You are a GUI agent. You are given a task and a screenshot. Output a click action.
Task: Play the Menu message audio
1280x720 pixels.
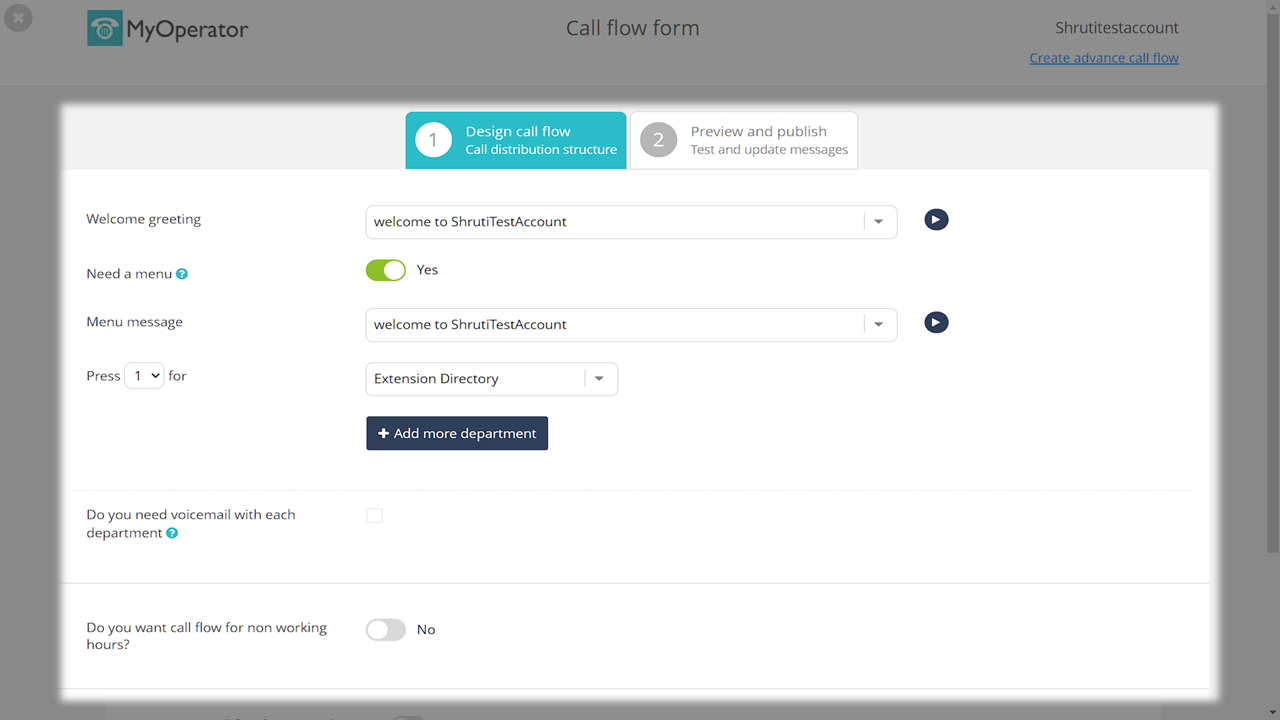click(936, 323)
